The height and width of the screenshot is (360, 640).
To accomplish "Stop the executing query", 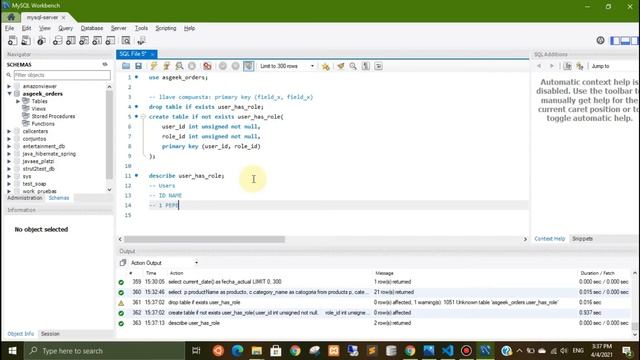I will 192,66.
